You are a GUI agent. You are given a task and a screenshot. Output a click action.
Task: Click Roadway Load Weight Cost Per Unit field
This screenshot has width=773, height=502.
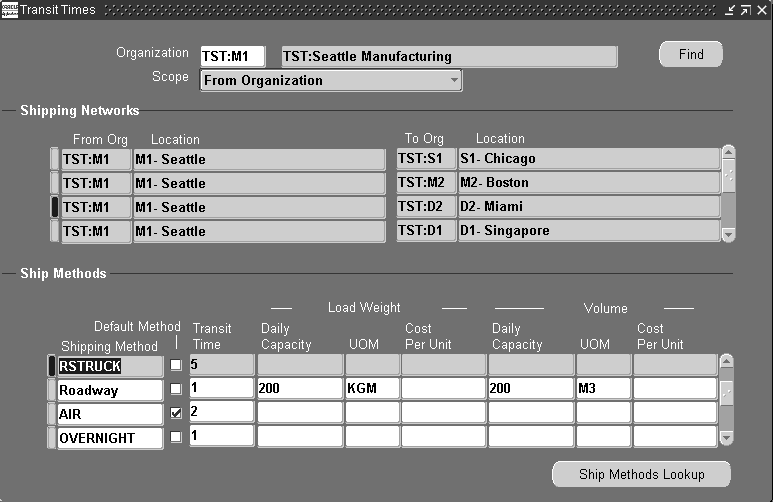[444, 389]
